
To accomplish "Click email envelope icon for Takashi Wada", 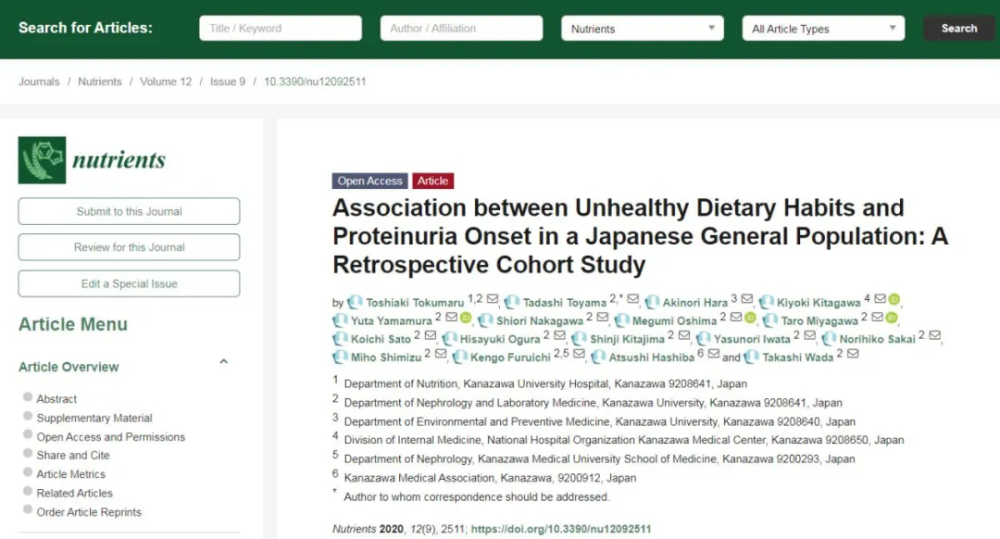I will coord(853,356).
